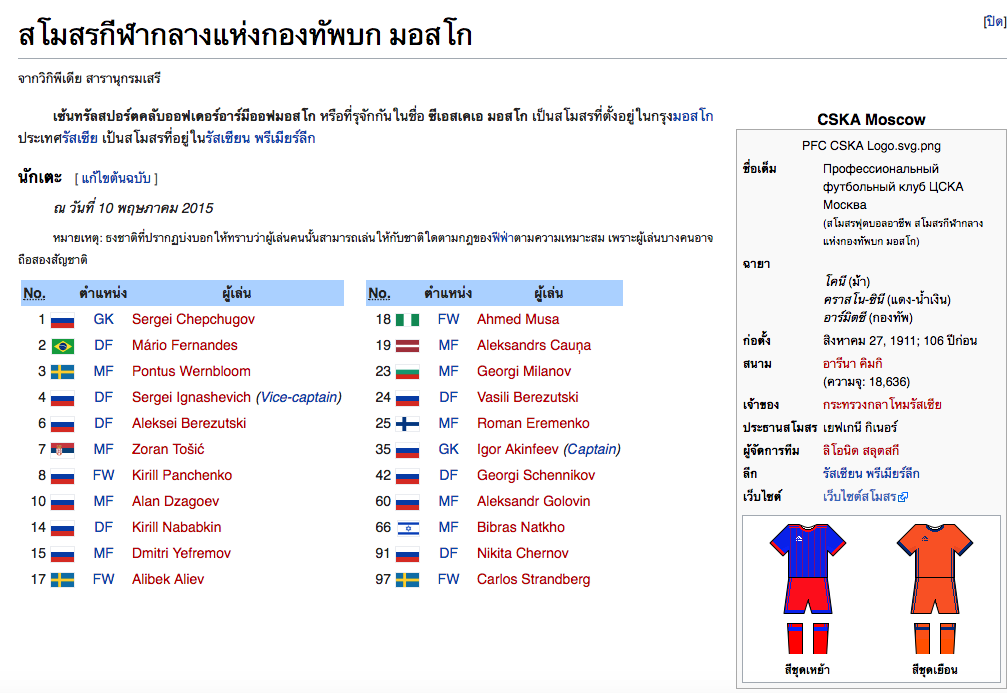The image size is (1007, 693).
Task: Click the Brazilian flag beside Mário Fernandes
Action: [x=62, y=346]
